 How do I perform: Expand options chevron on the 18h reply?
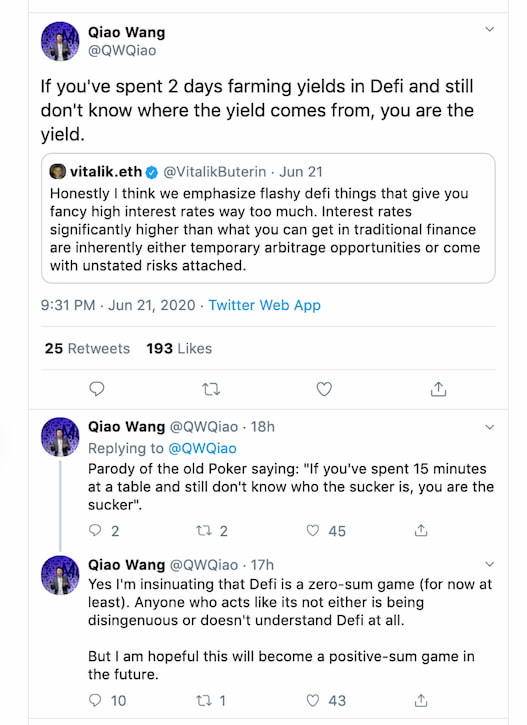pos(490,427)
